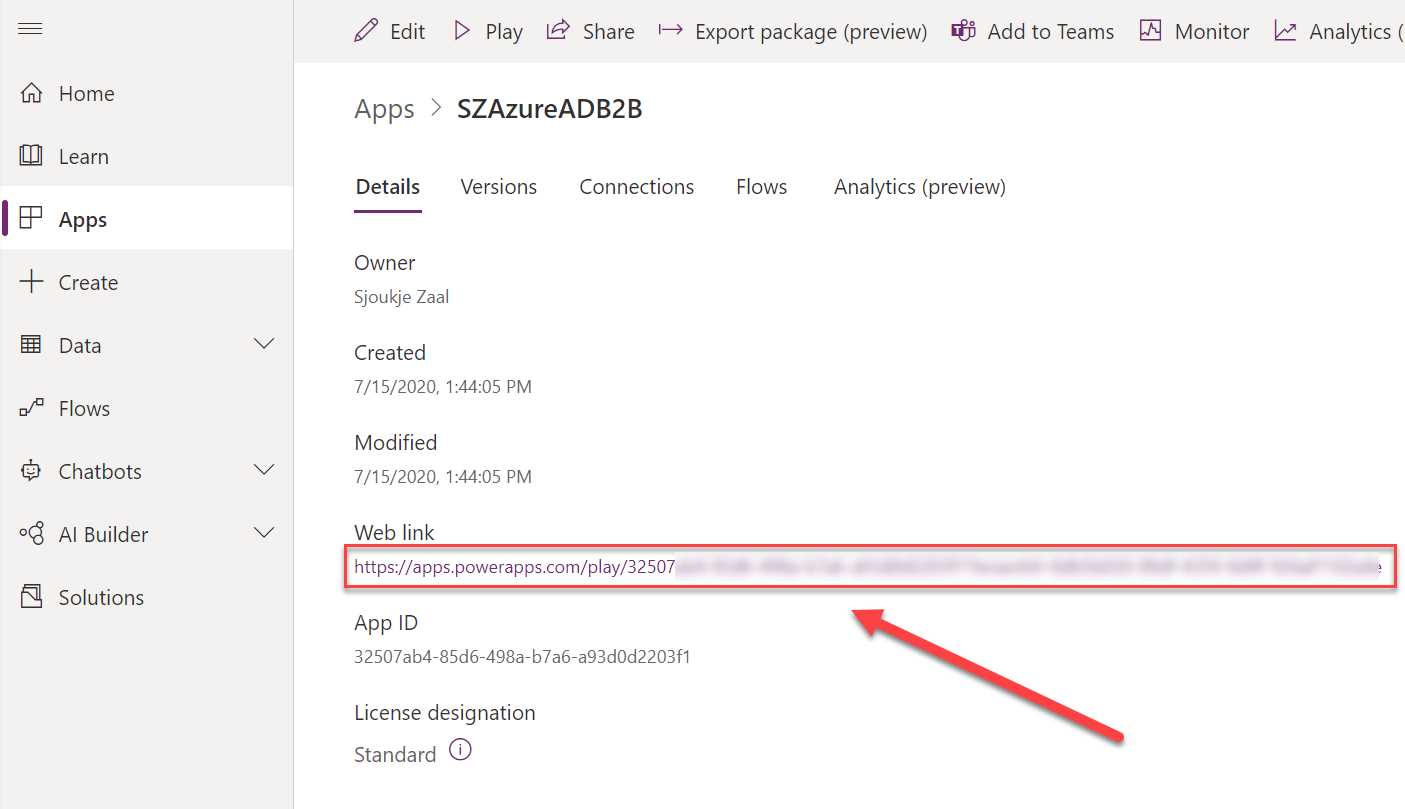Switch to the Analytics (preview) tab
The width and height of the screenshot is (1405, 809).
click(x=920, y=187)
